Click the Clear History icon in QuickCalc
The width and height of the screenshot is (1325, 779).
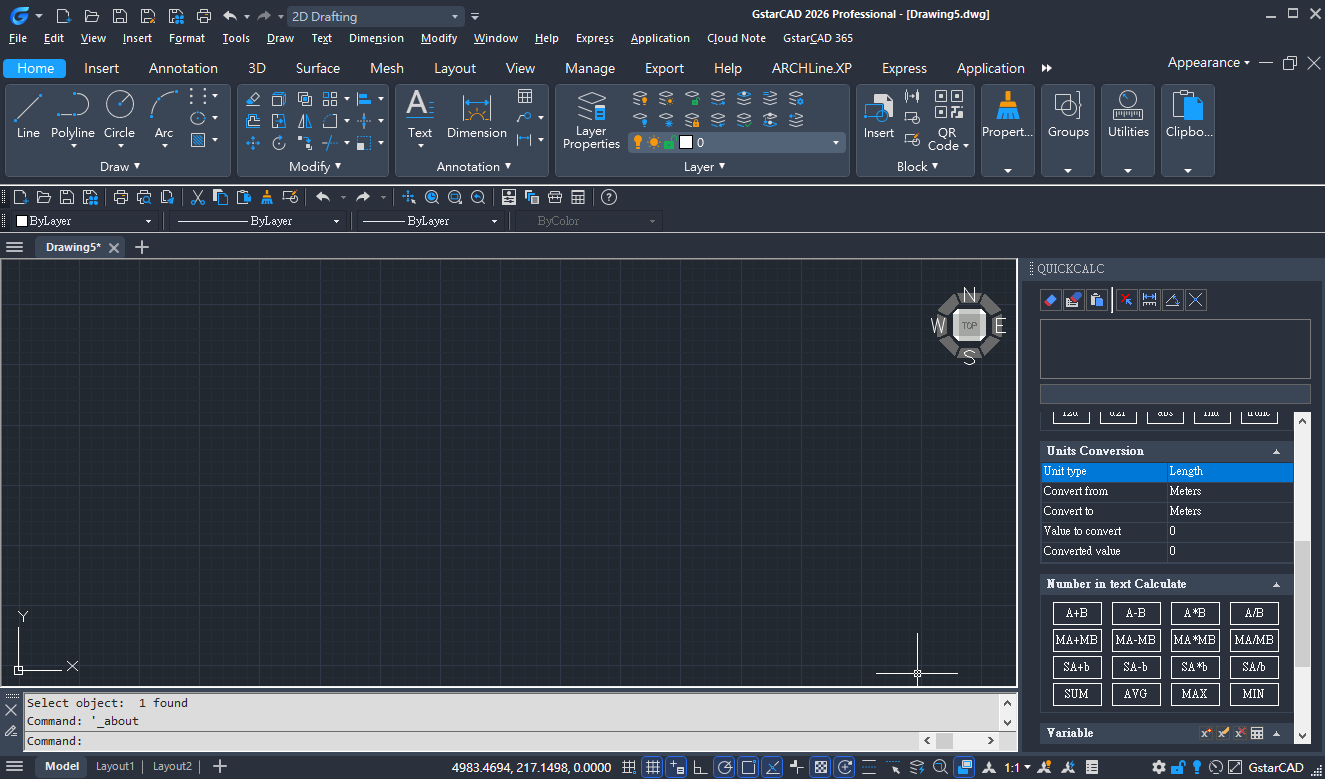click(1073, 299)
